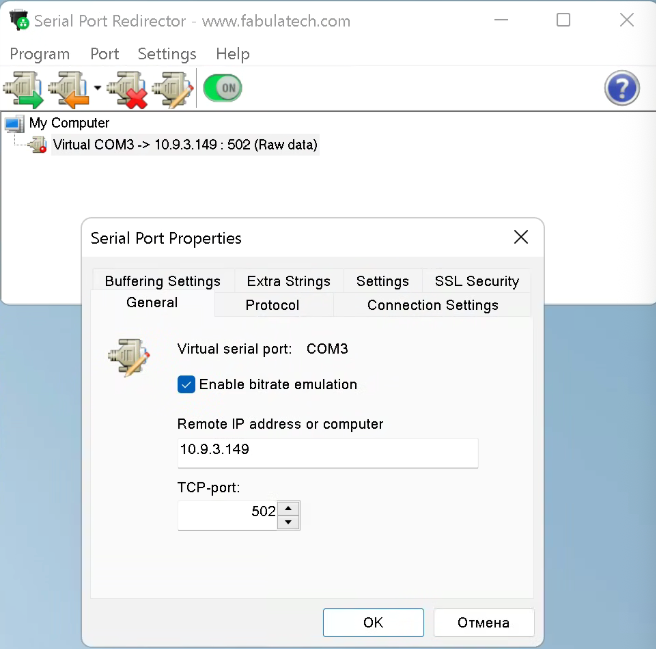Close the Serial Port Properties dialog

coord(521,237)
